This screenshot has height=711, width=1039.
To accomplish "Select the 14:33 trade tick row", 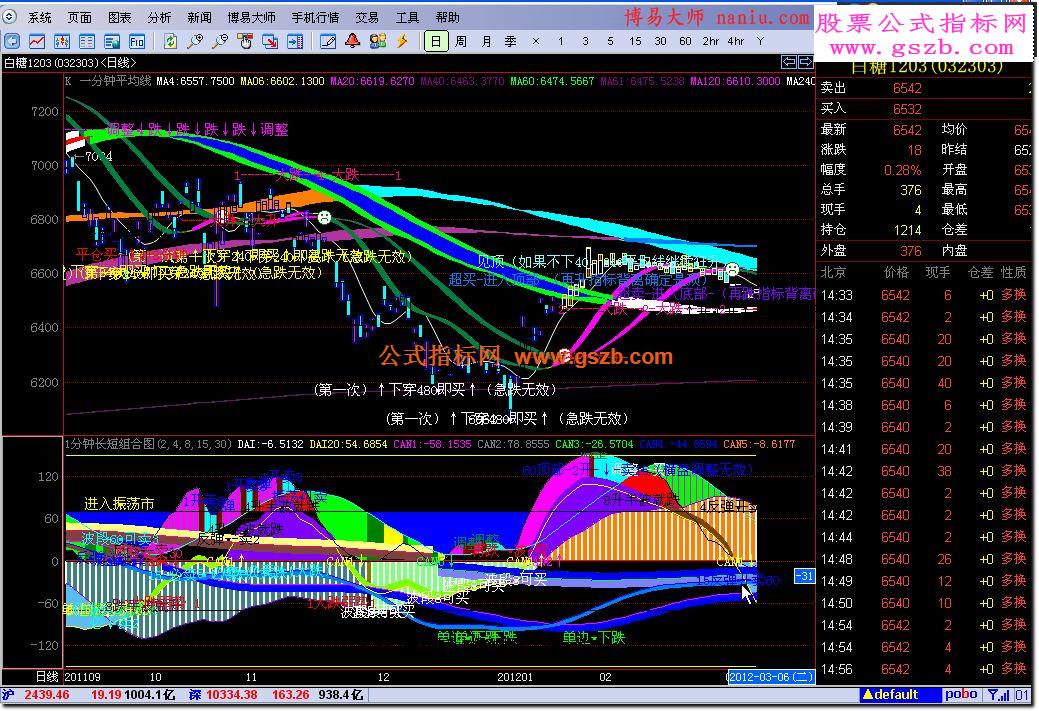I will (924, 295).
